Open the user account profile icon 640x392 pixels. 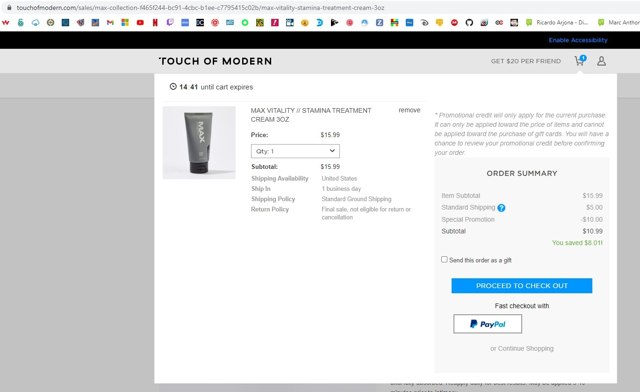tap(601, 61)
